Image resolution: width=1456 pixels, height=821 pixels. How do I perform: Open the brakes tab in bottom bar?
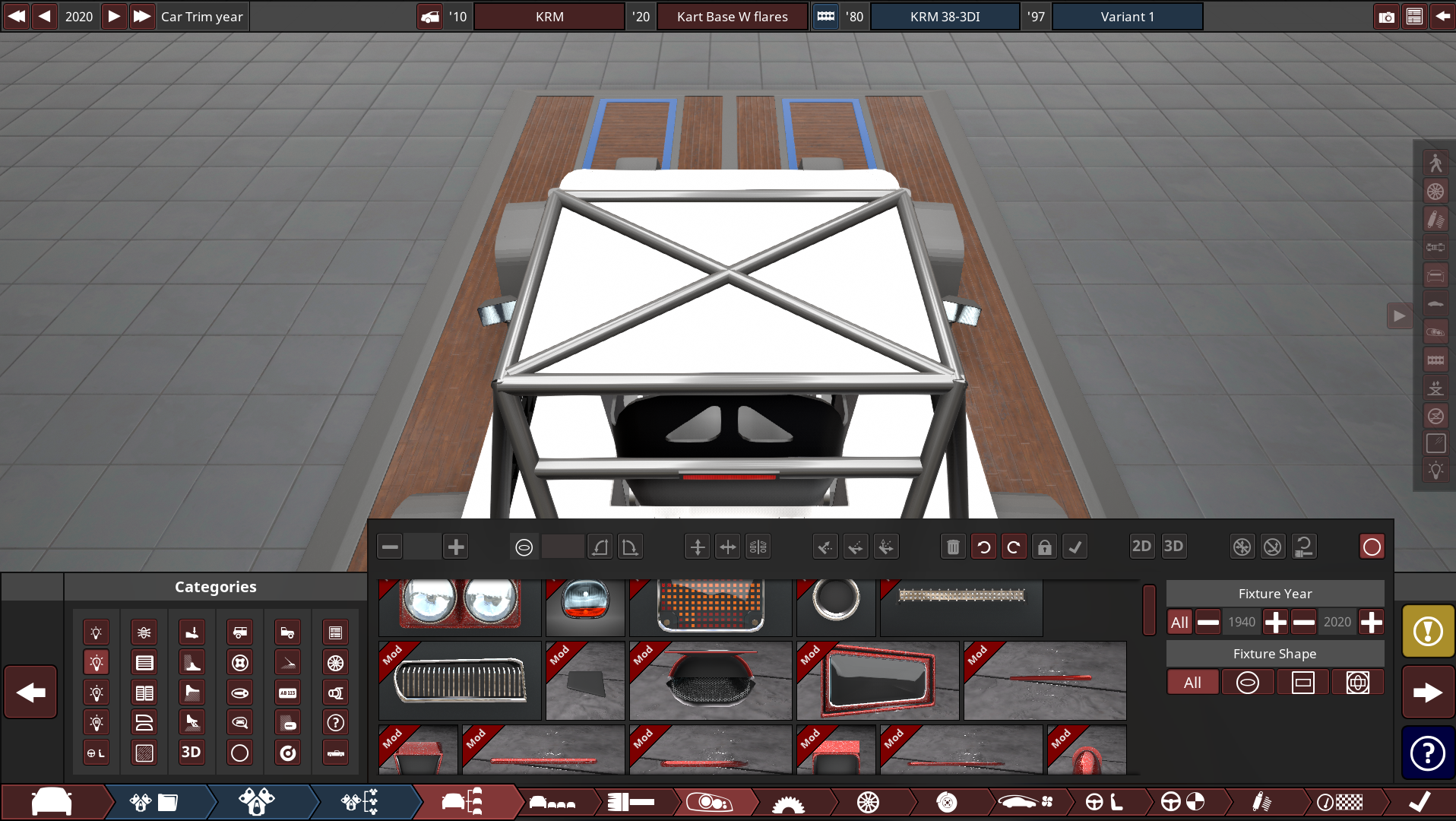(947, 802)
